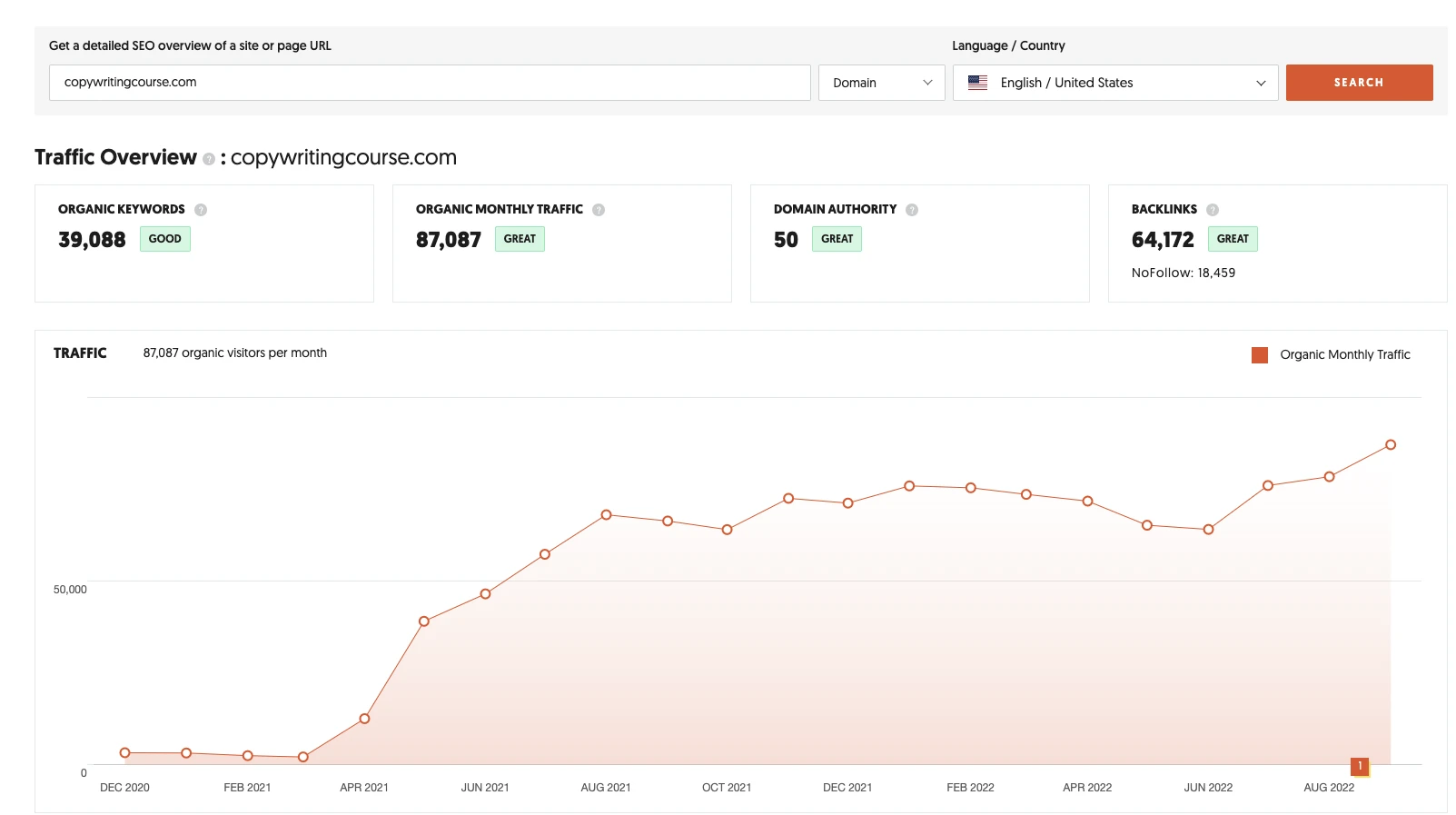Viewport: 1456px width, 815px height.
Task: Click help icon next to Traffic Overview
Action: [209, 159]
